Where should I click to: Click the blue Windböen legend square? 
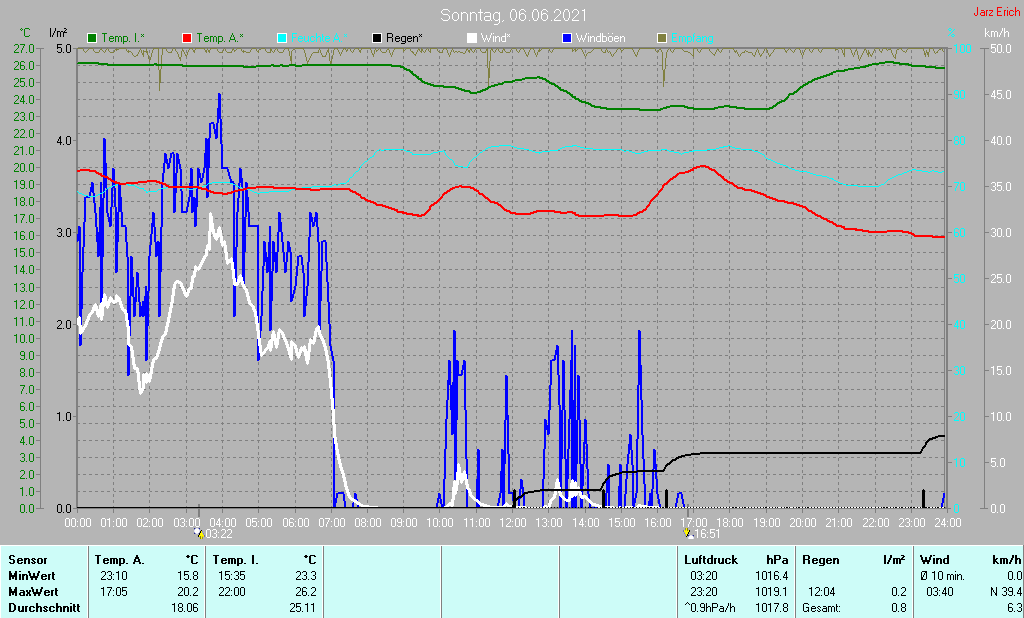click(x=566, y=38)
